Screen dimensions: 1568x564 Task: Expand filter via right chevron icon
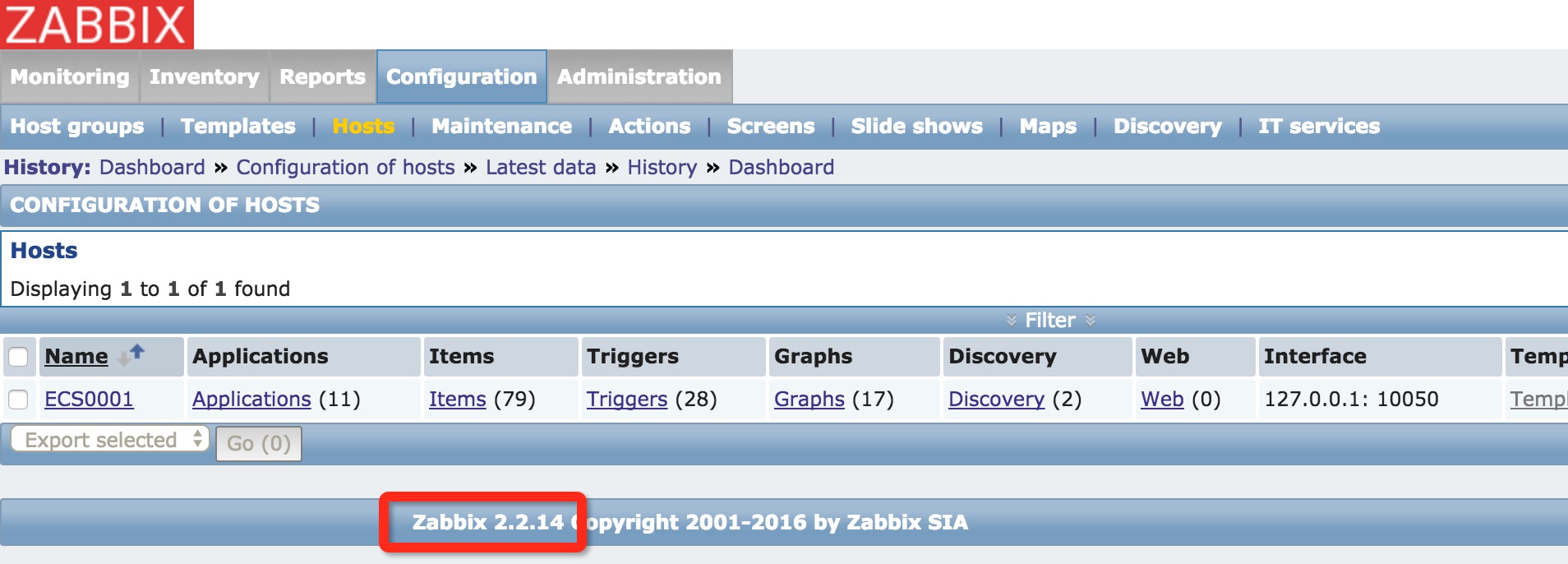1091,321
